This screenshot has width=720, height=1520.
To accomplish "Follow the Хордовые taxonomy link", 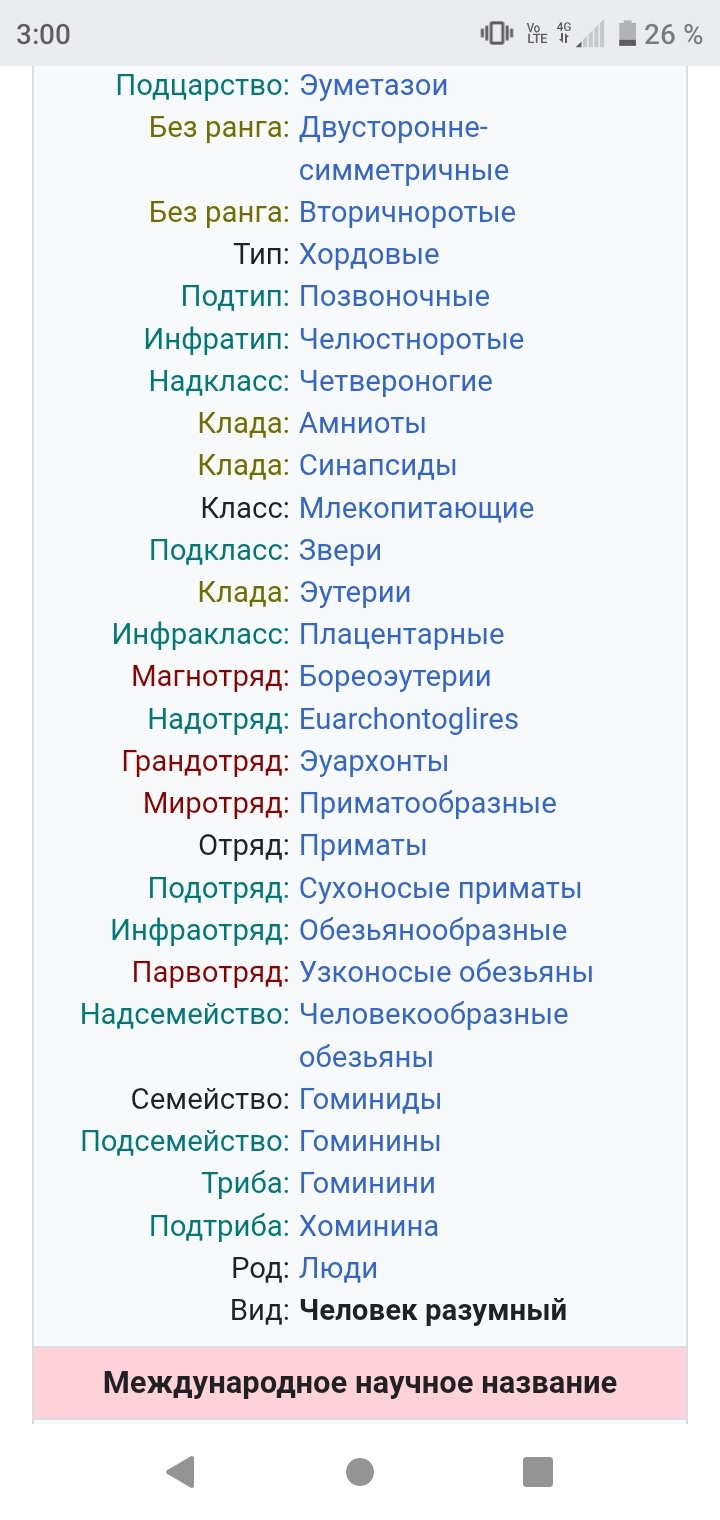I will 369,254.
